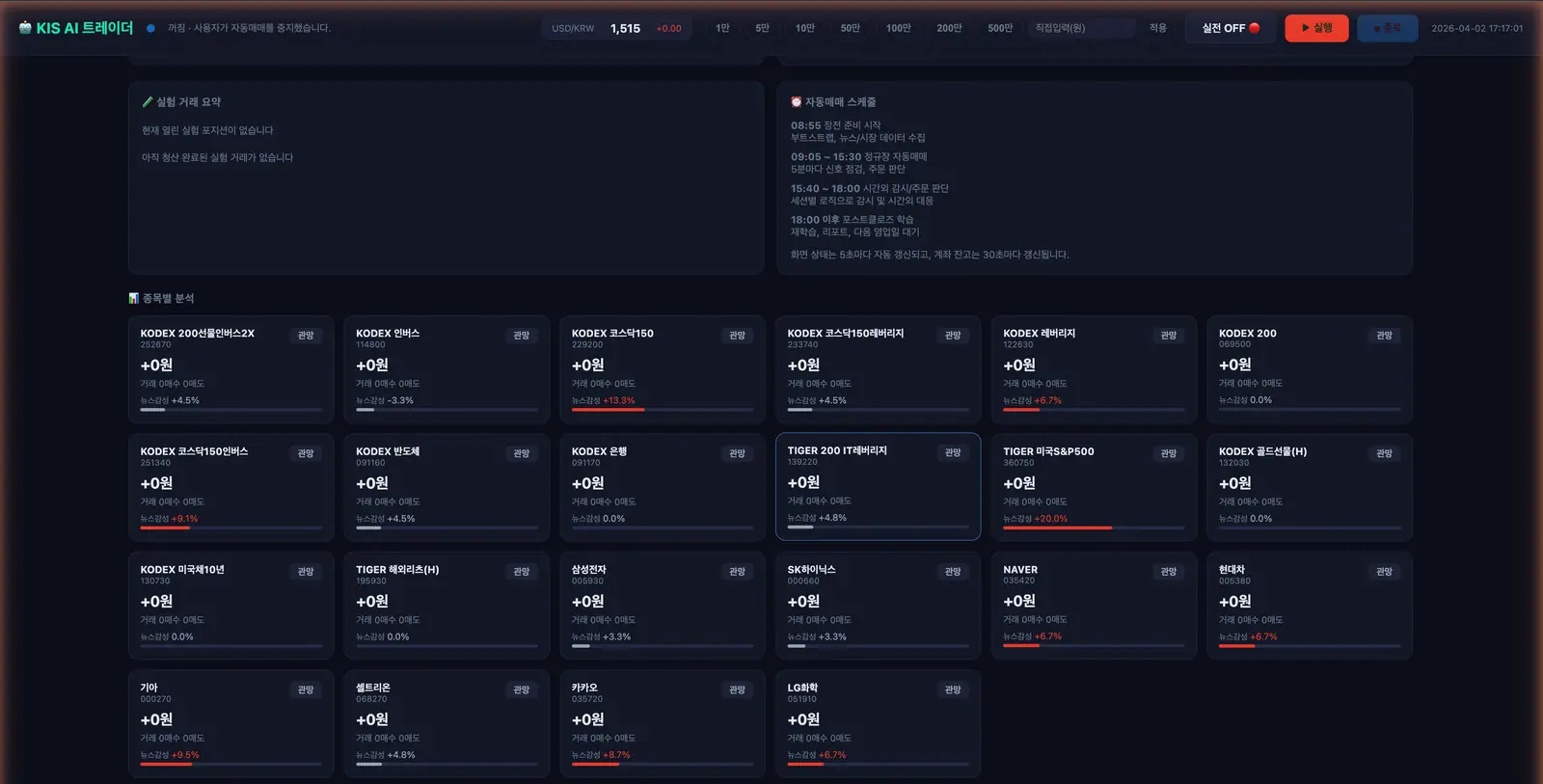
Task: Open the KODEX 200선물인버스2X card title
Action: pyautogui.click(x=198, y=334)
